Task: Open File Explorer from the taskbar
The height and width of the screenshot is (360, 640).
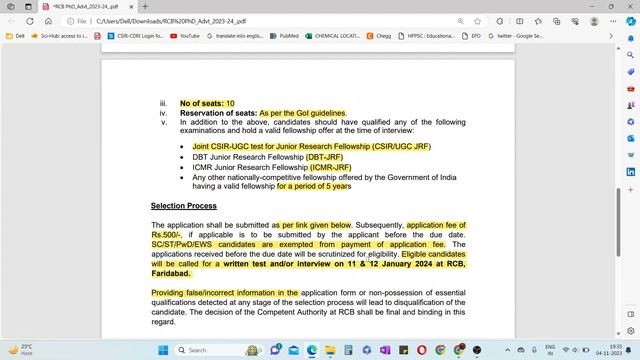Action: coord(330,350)
